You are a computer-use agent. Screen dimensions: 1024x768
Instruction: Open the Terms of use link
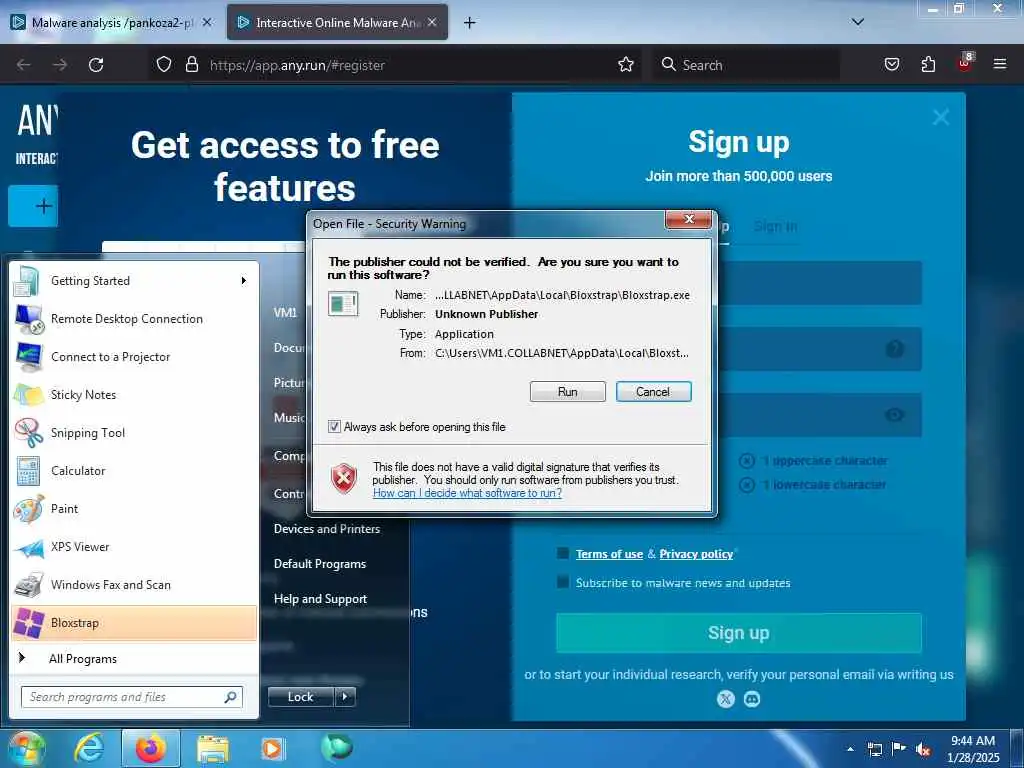click(x=609, y=554)
